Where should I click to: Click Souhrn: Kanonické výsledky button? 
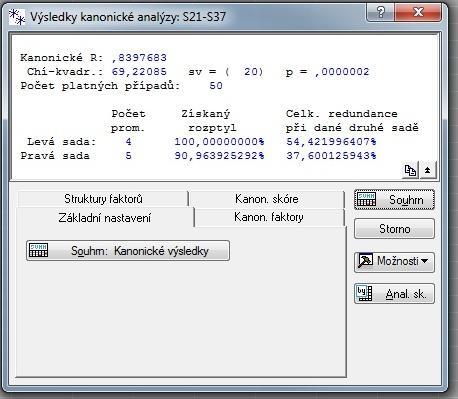128,250
